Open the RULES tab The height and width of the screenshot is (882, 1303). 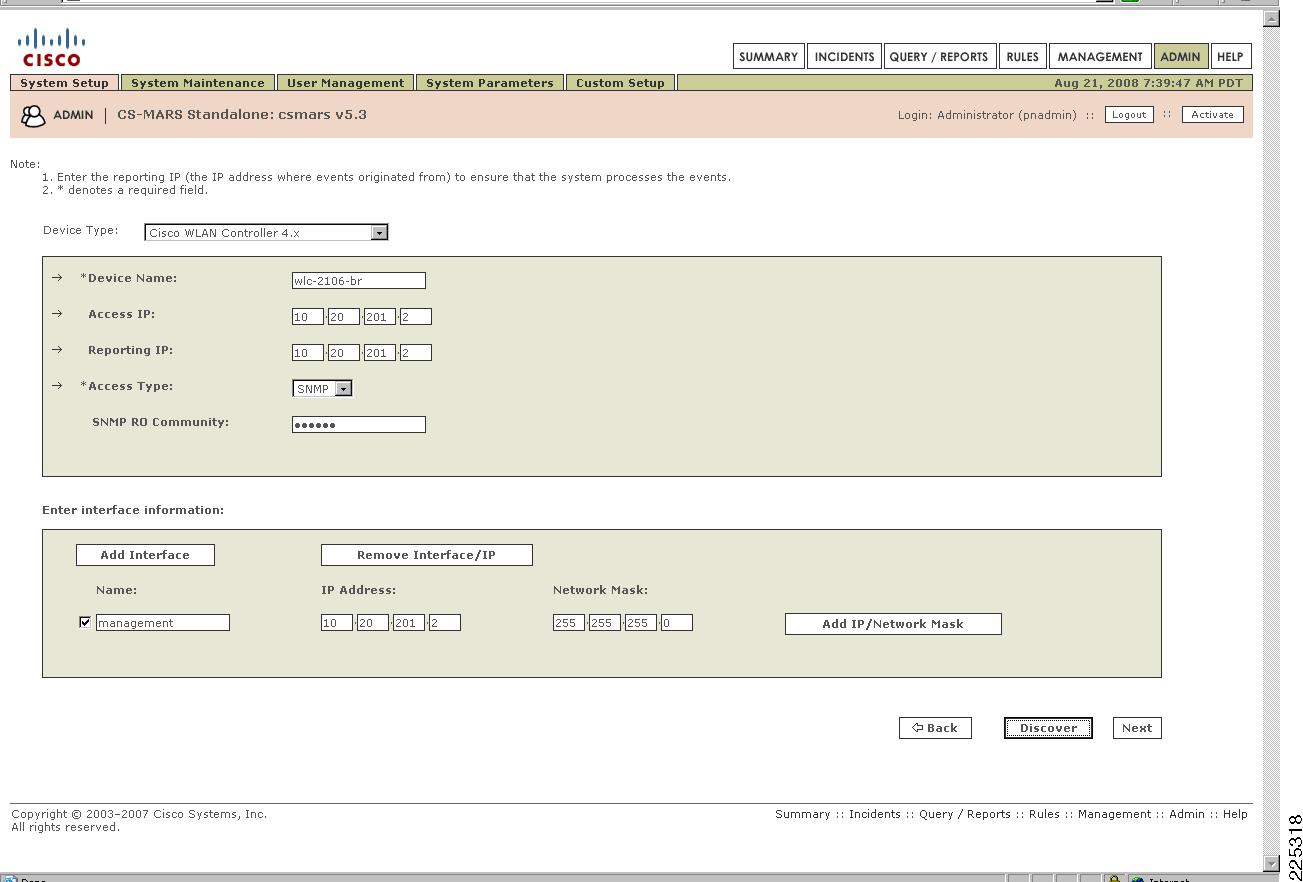coord(1022,57)
